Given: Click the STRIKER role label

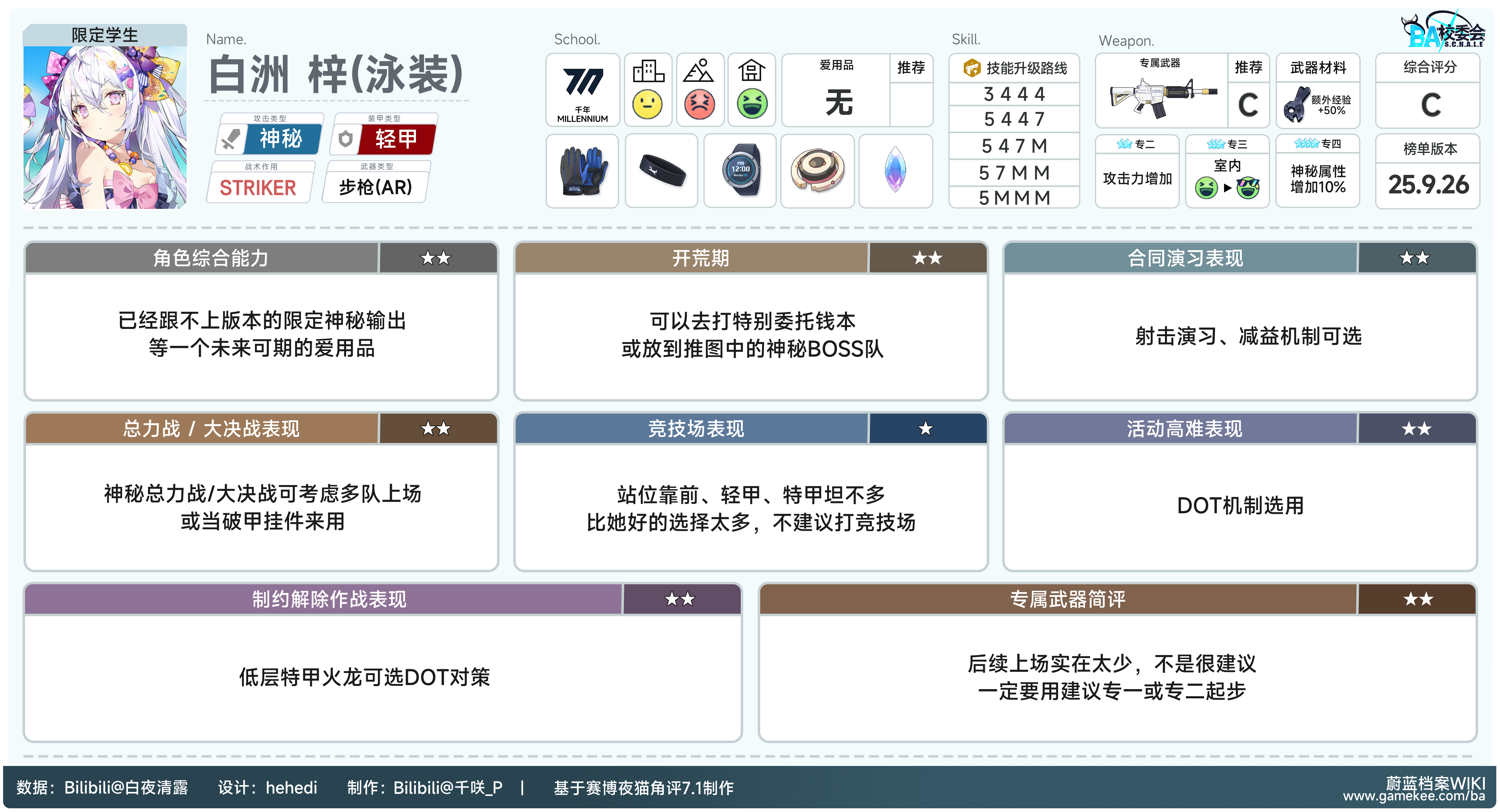Looking at the screenshot, I should click(258, 188).
